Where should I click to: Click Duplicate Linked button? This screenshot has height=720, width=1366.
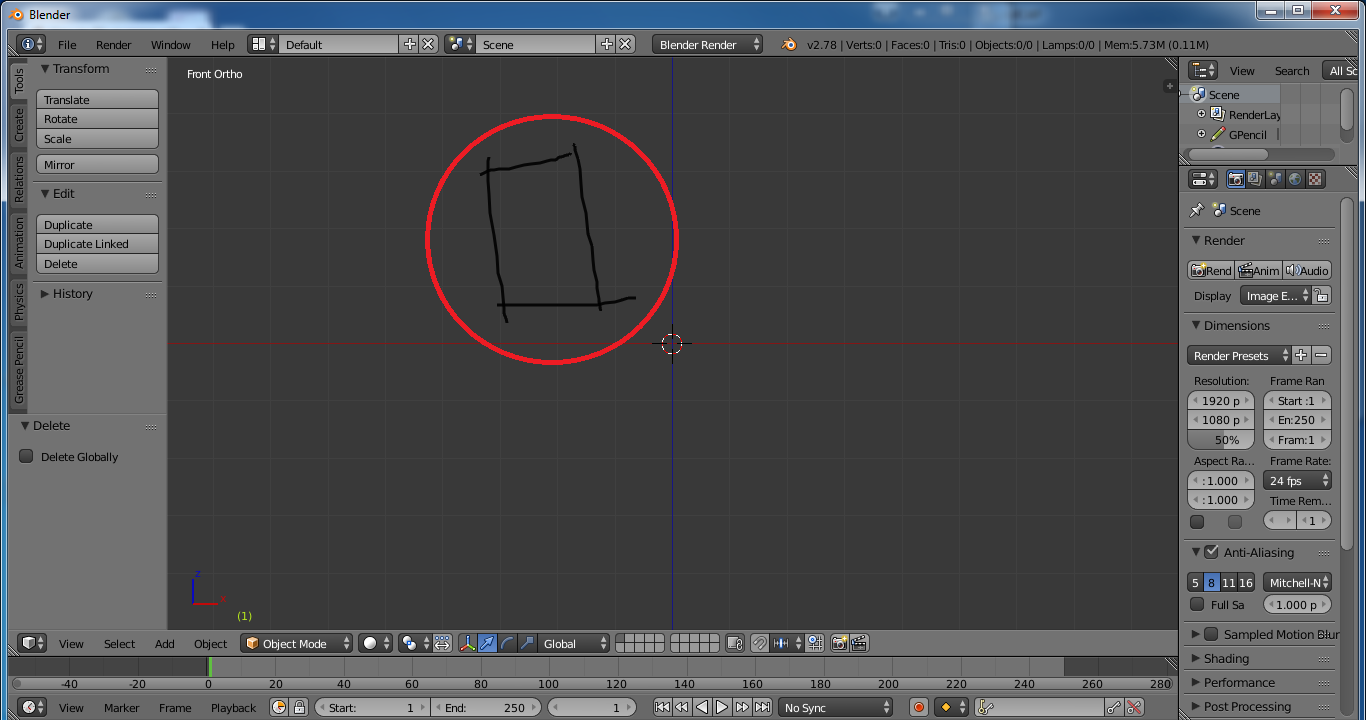pos(98,244)
